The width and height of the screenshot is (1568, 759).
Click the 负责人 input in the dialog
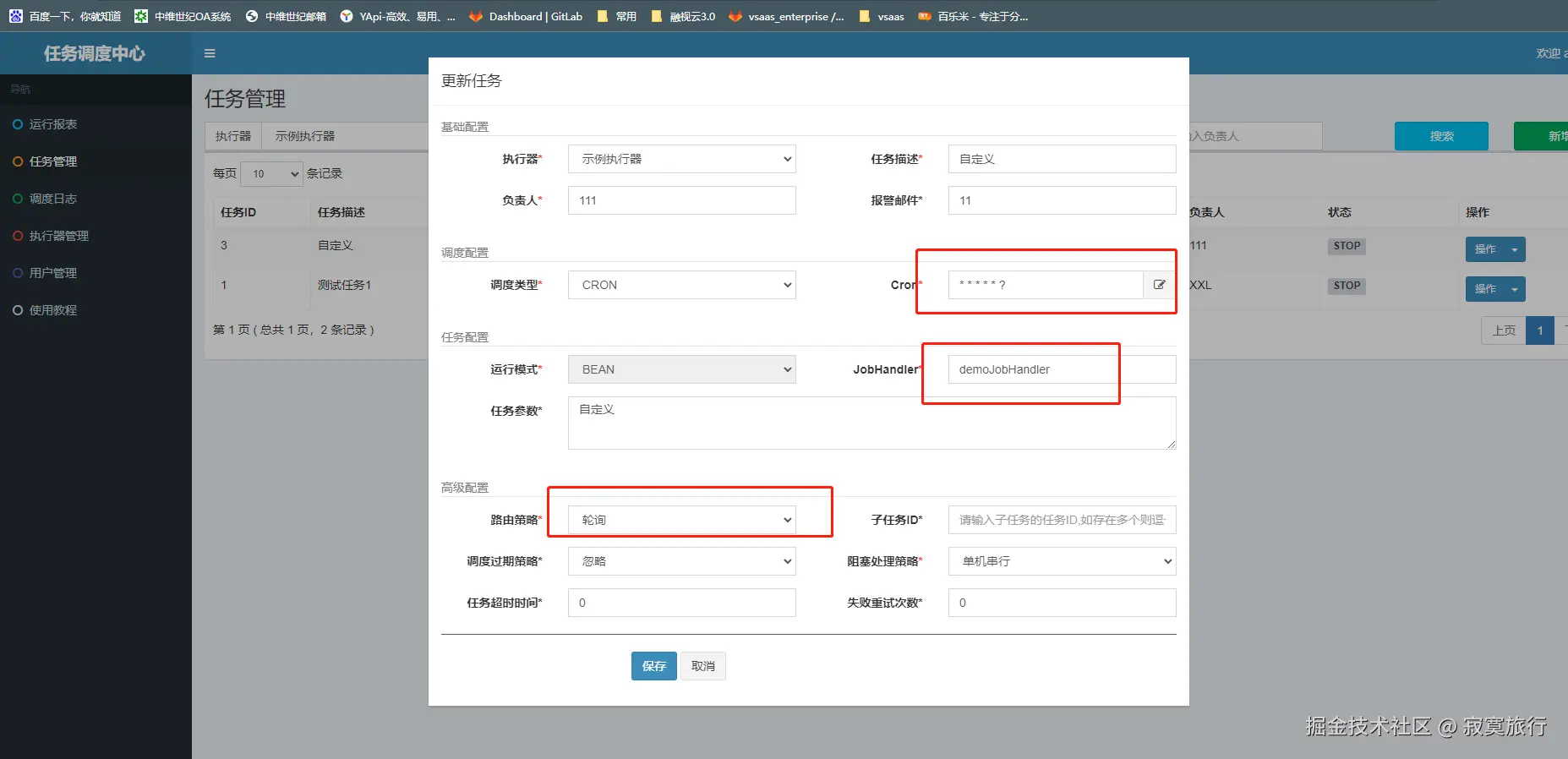[681, 200]
